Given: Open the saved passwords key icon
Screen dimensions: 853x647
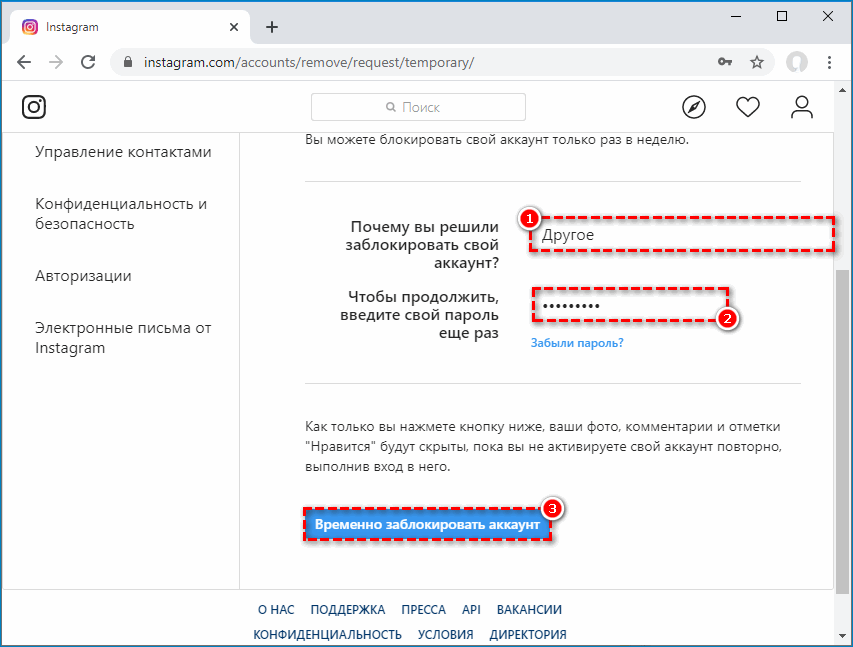Looking at the screenshot, I should pos(725,62).
